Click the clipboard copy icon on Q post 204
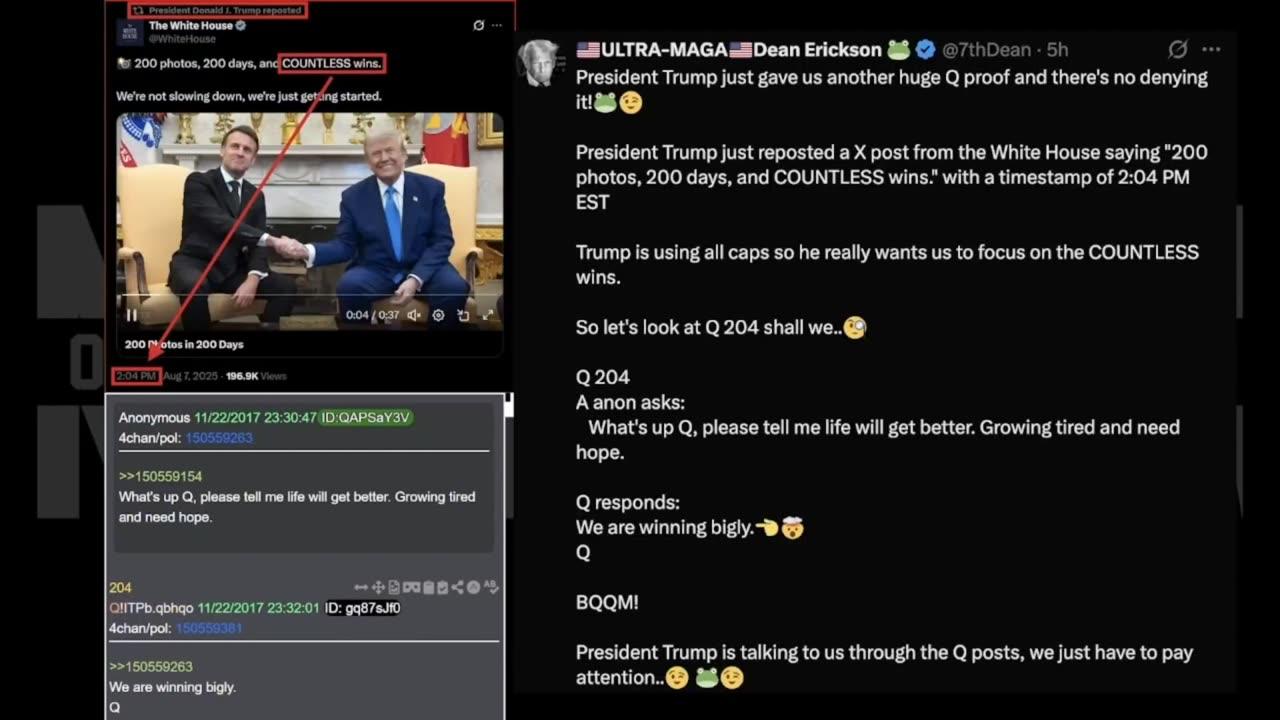The width and height of the screenshot is (1280, 720). pos(429,587)
